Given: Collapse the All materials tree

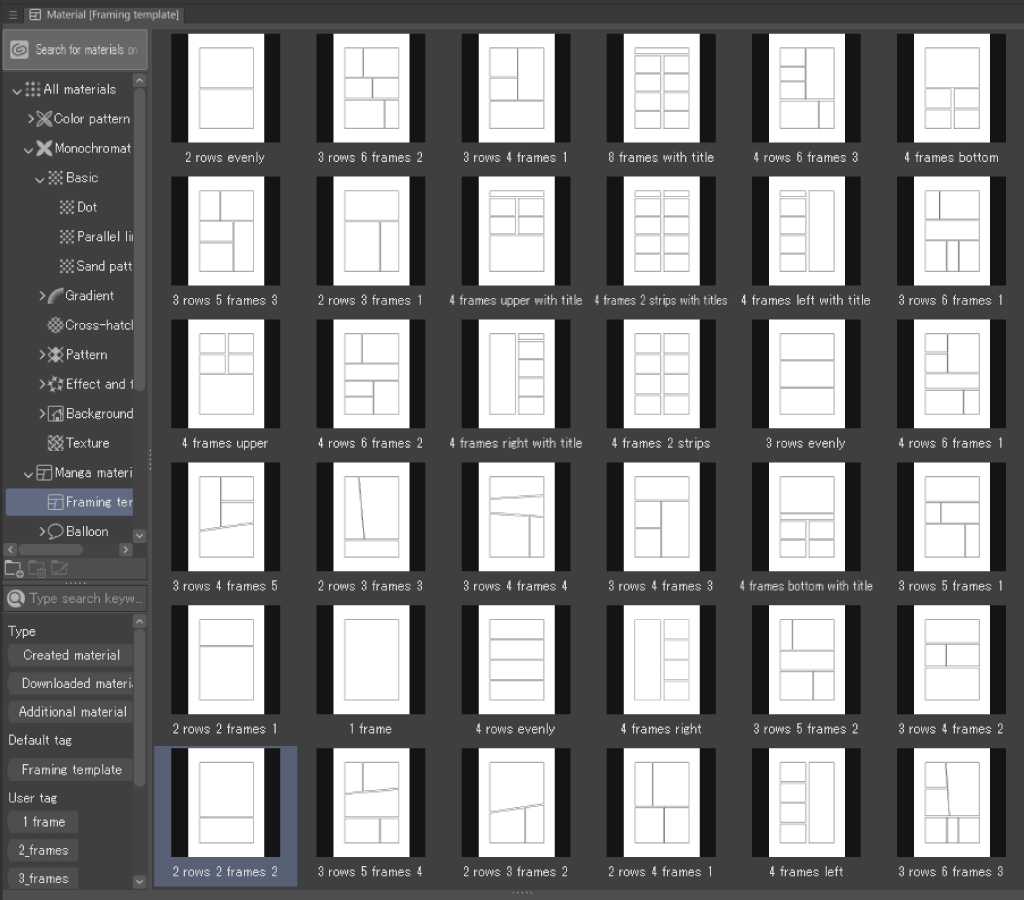Looking at the screenshot, I should pos(16,90).
